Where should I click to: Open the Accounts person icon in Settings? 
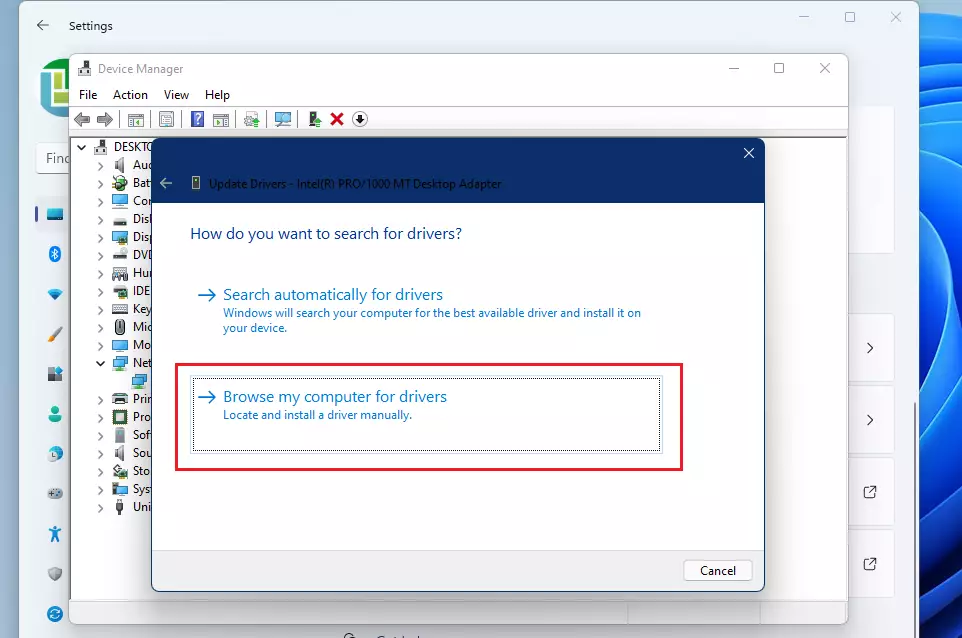(x=55, y=414)
